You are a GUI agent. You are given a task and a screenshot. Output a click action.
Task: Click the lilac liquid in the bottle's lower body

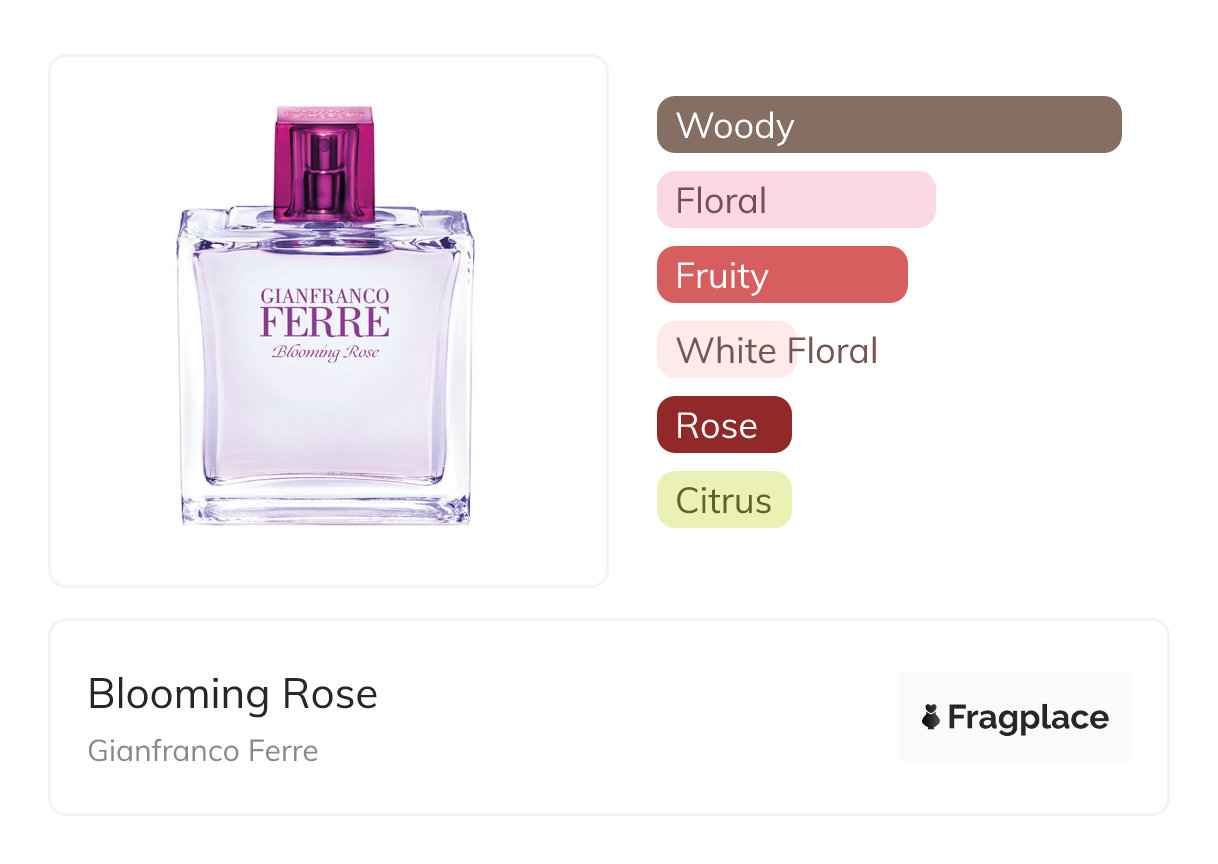(x=324, y=430)
